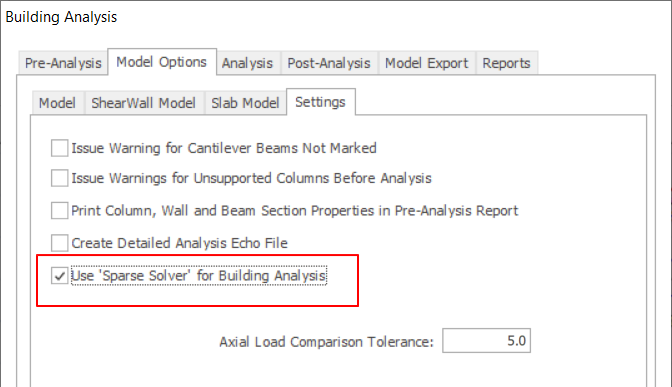Screen dimensions: 672x387
Task: Tick the print section properties checkbox
Action: pos(59,210)
